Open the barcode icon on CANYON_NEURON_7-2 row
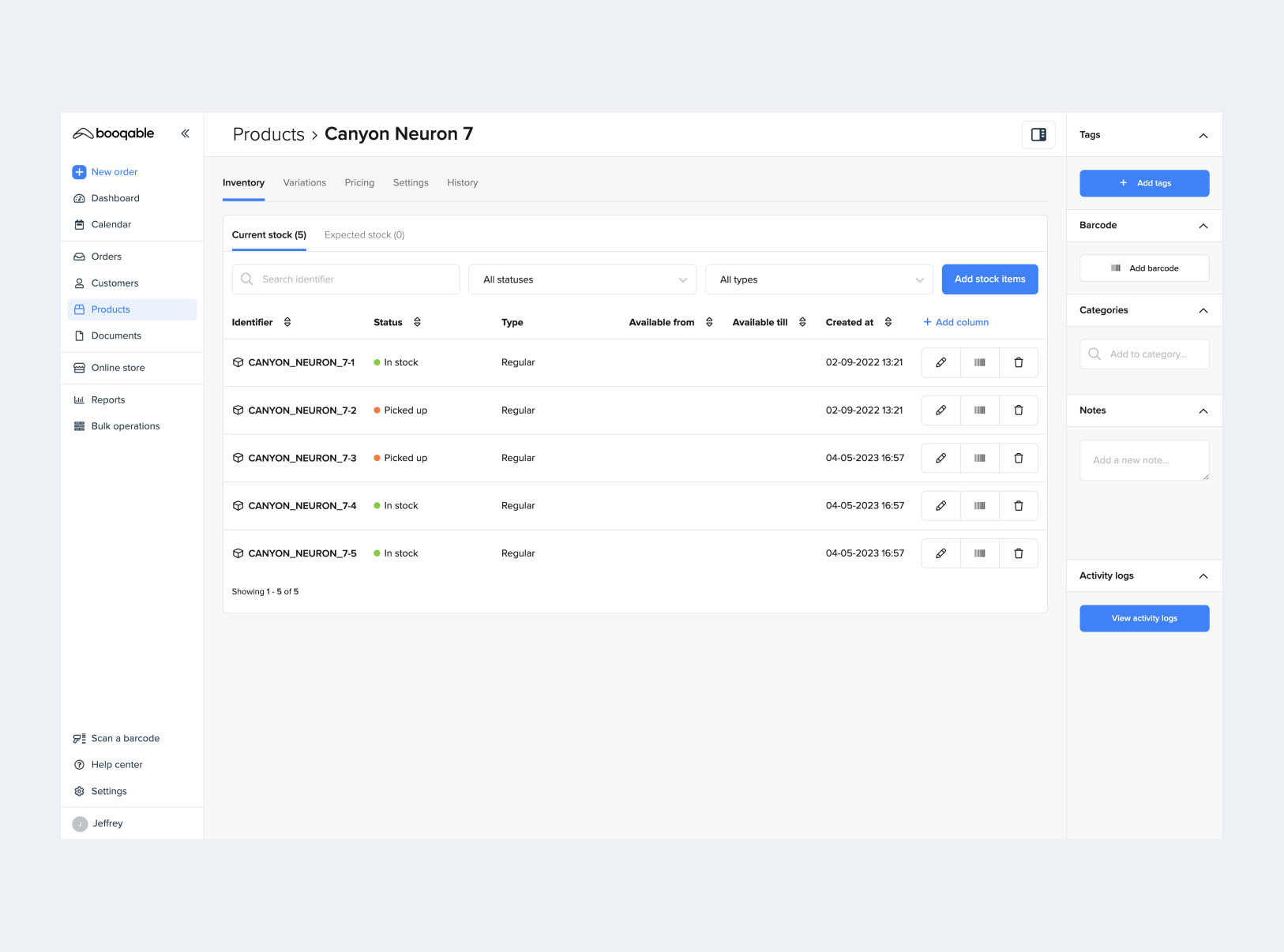The height and width of the screenshot is (952, 1284). point(979,410)
